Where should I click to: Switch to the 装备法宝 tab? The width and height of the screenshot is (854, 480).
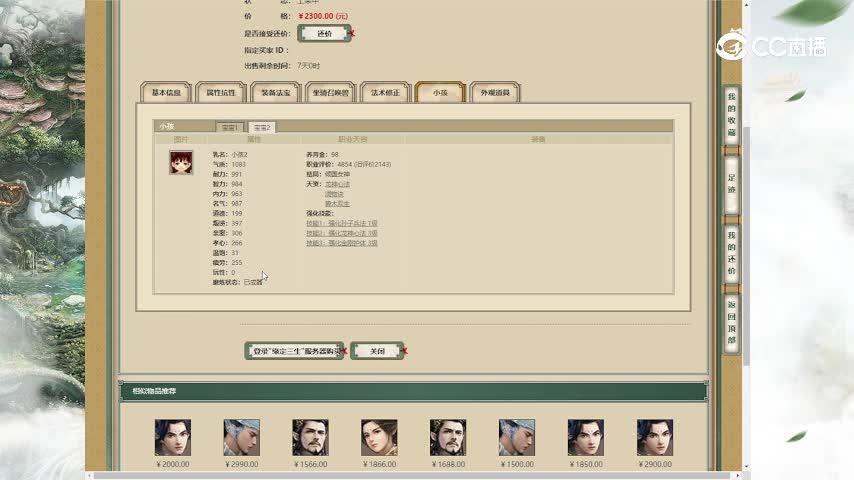coord(275,93)
